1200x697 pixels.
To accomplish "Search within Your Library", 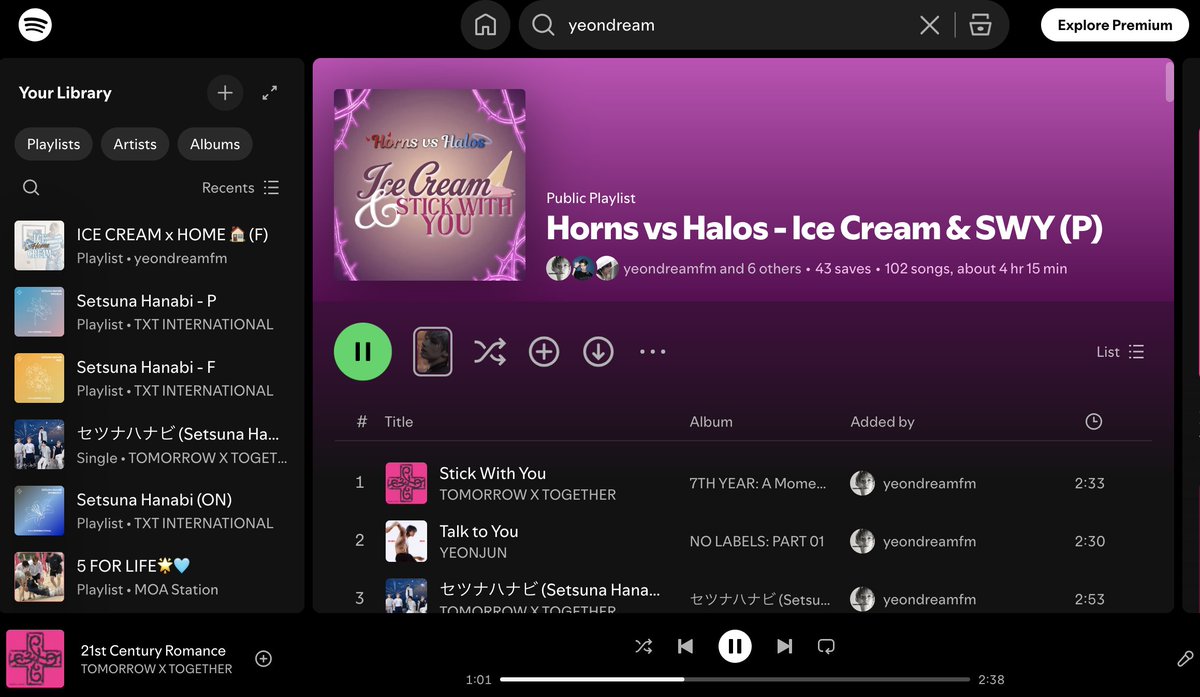I will [x=31, y=188].
